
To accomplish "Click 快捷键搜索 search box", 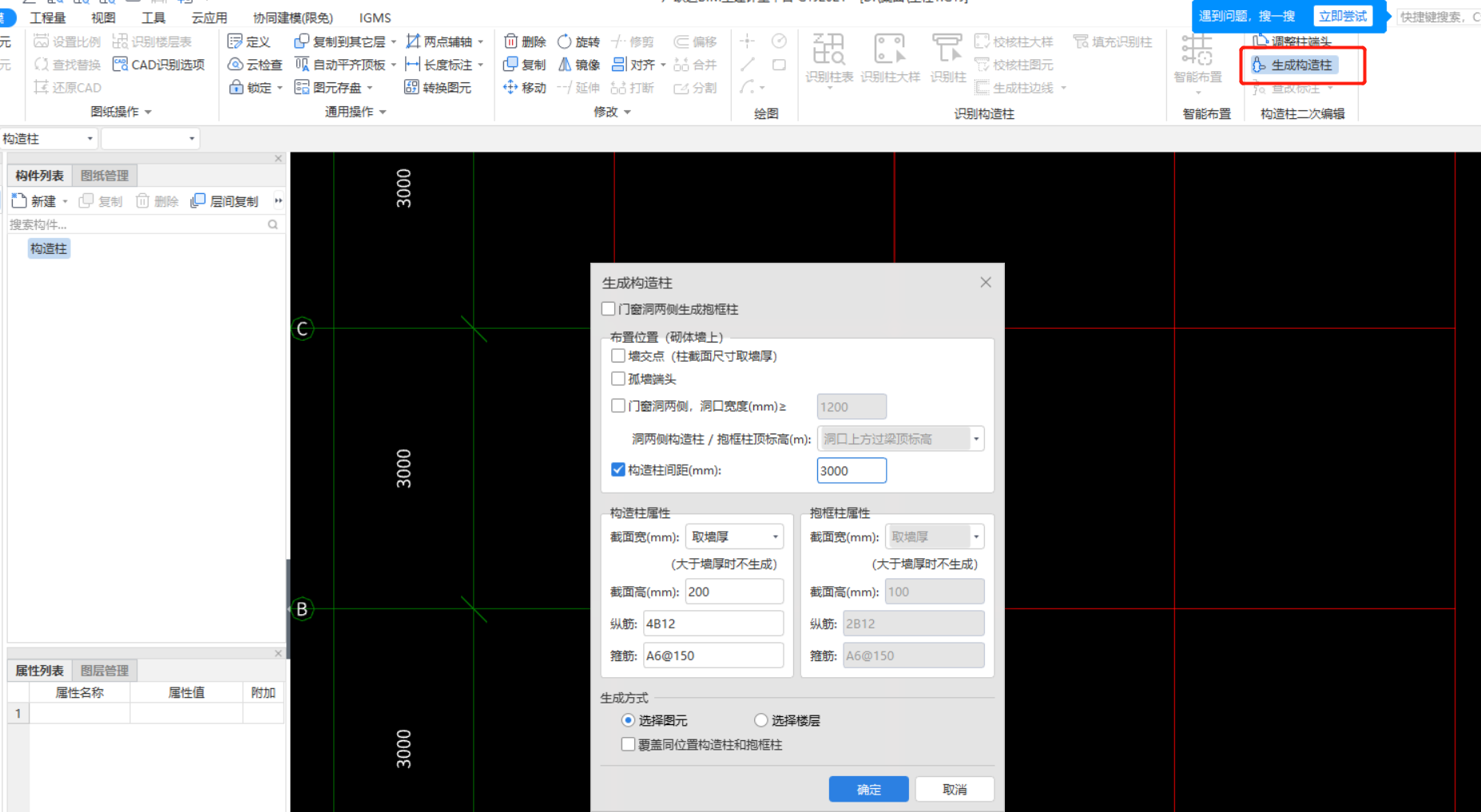I will (1438, 17).
